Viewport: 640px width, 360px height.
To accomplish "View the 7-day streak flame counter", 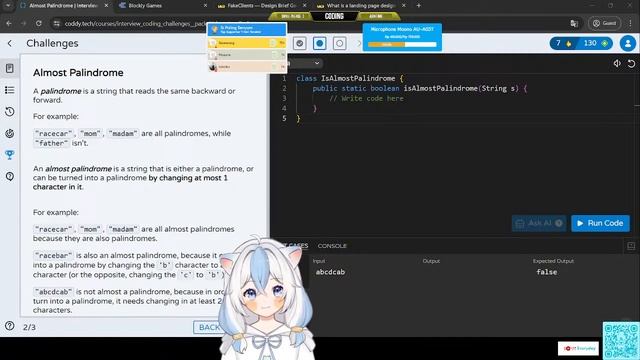I will 564,43.
